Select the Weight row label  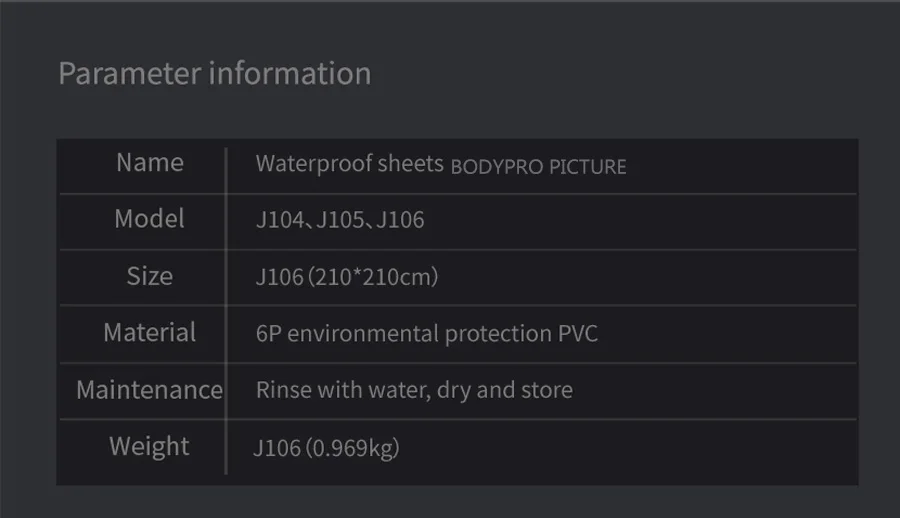tap(149, 446)
